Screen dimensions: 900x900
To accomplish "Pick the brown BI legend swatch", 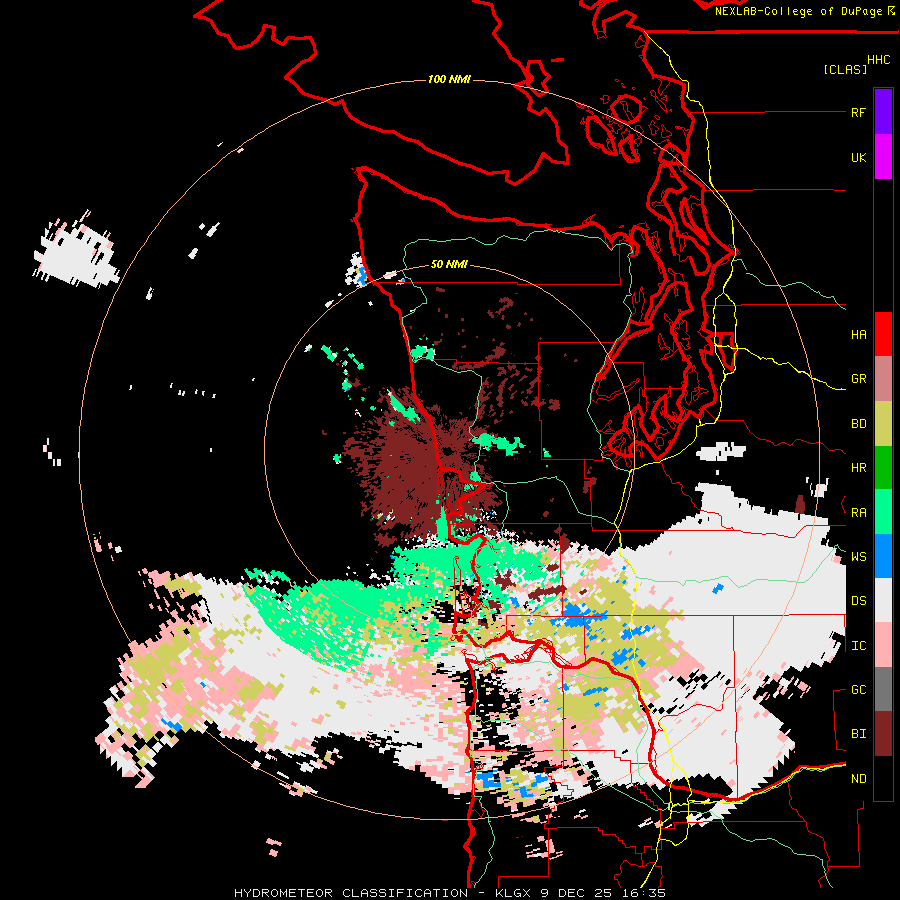I will (x=883, y=734).
